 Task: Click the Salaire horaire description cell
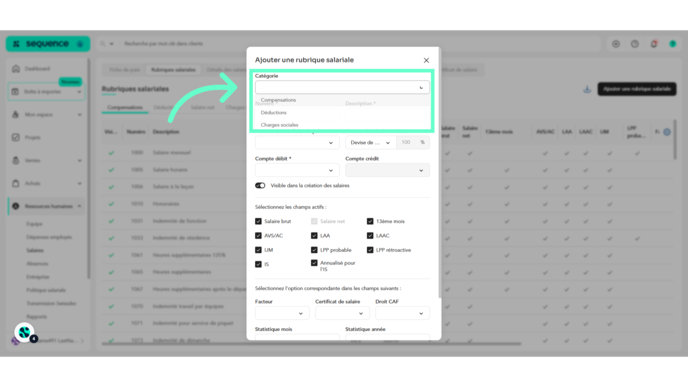click(x=170, y=170)
